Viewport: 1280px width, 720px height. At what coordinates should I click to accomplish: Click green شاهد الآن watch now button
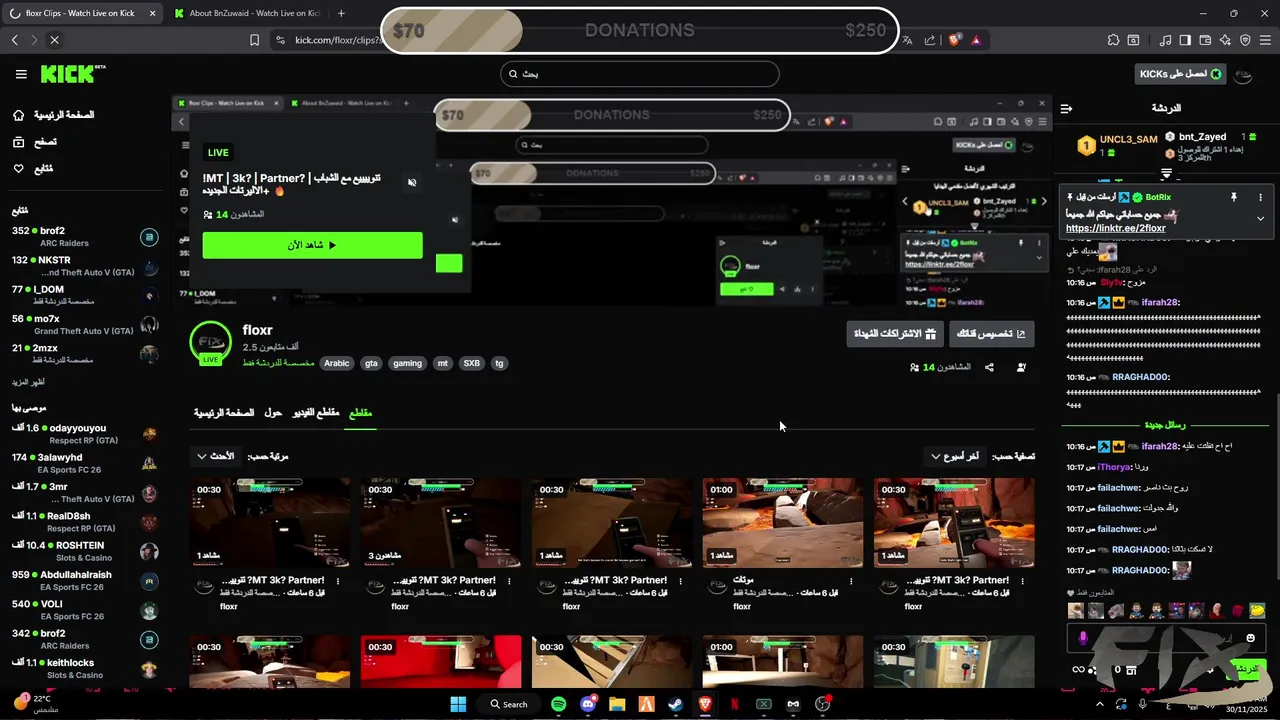pos(312,245)
